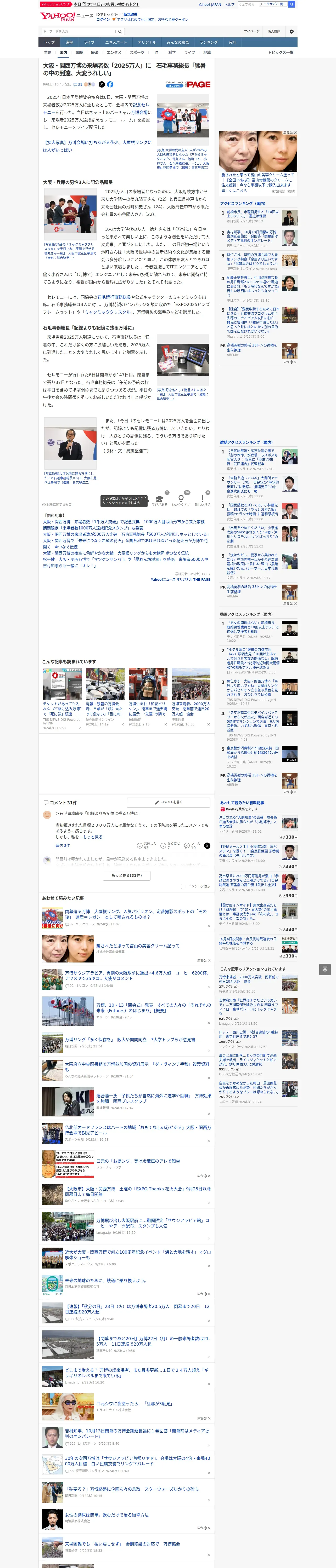The image size is (336, 1568).
Task: Select the 速報 navigation tab
Action: (x=69, y=43)
